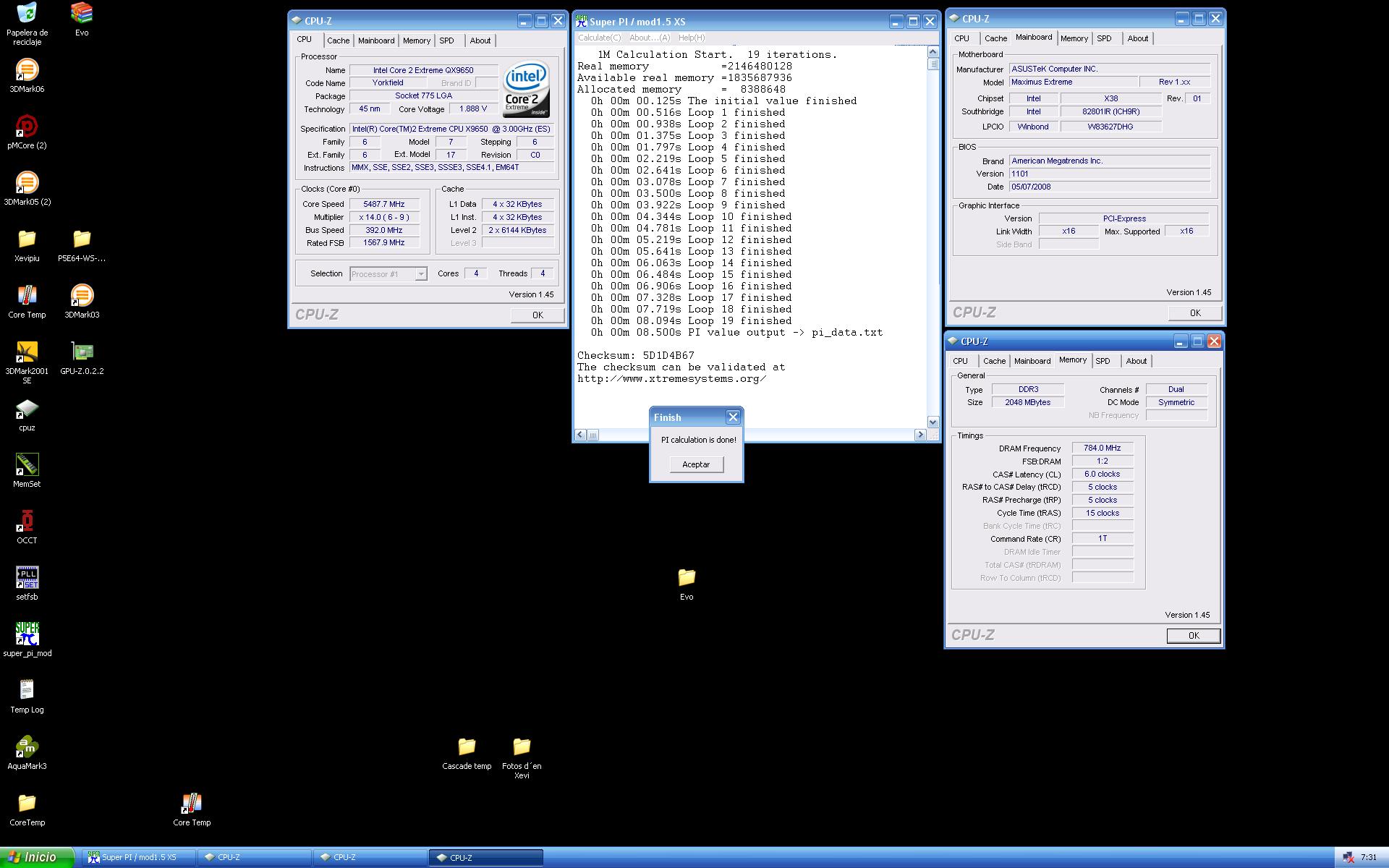
Task: Click the Inicio start button
Action: (37, 857)
